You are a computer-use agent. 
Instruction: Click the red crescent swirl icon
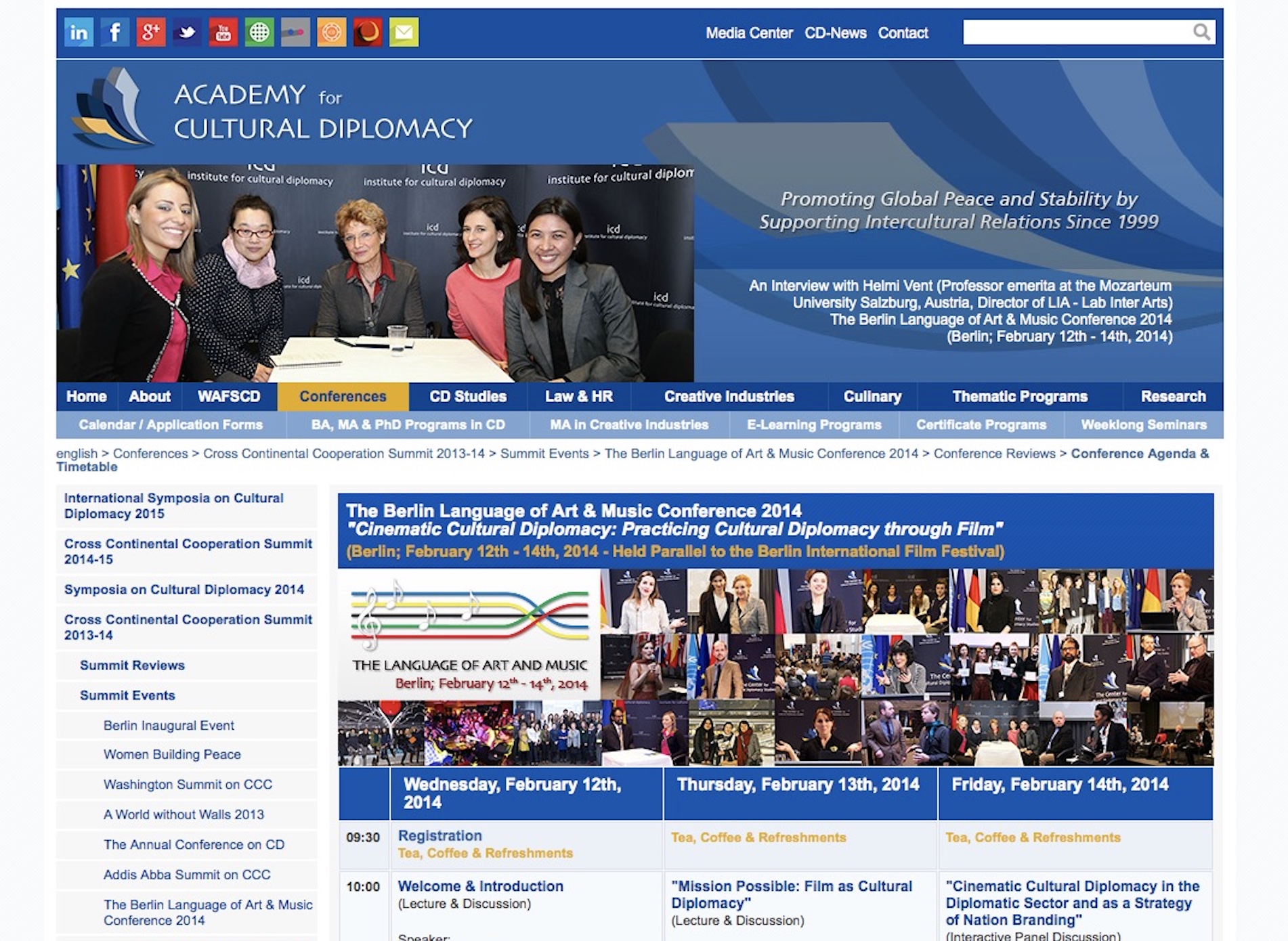click(368, 32)
